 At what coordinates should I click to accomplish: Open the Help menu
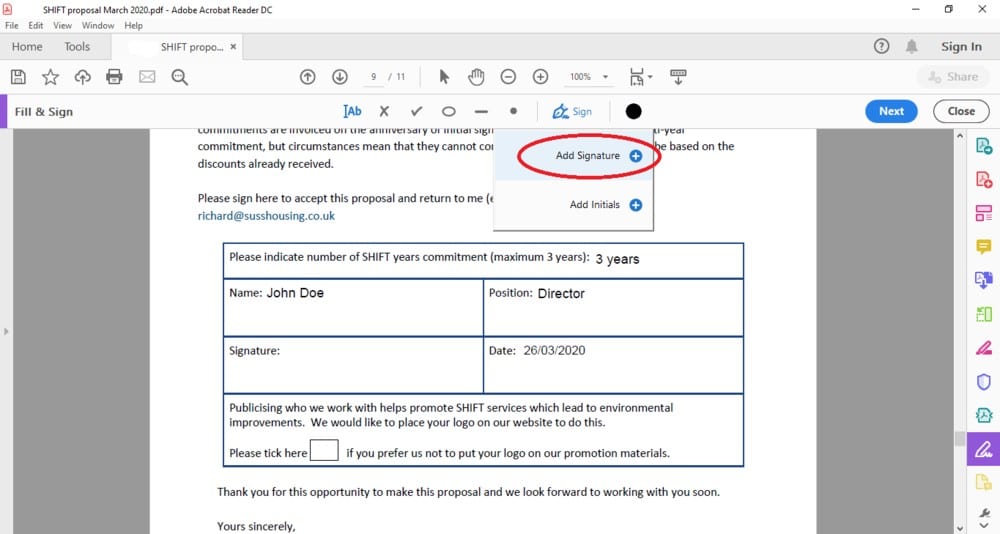tap(133, 26)
